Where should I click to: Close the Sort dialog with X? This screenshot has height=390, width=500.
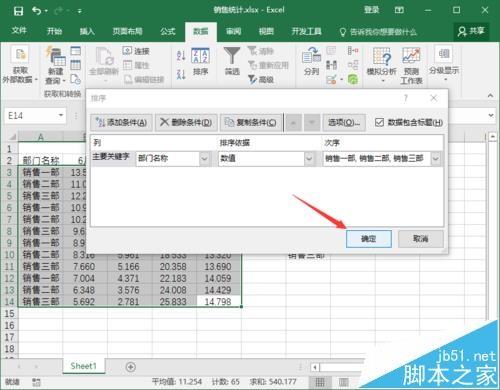pyautogui.click(x=433, y=98)
